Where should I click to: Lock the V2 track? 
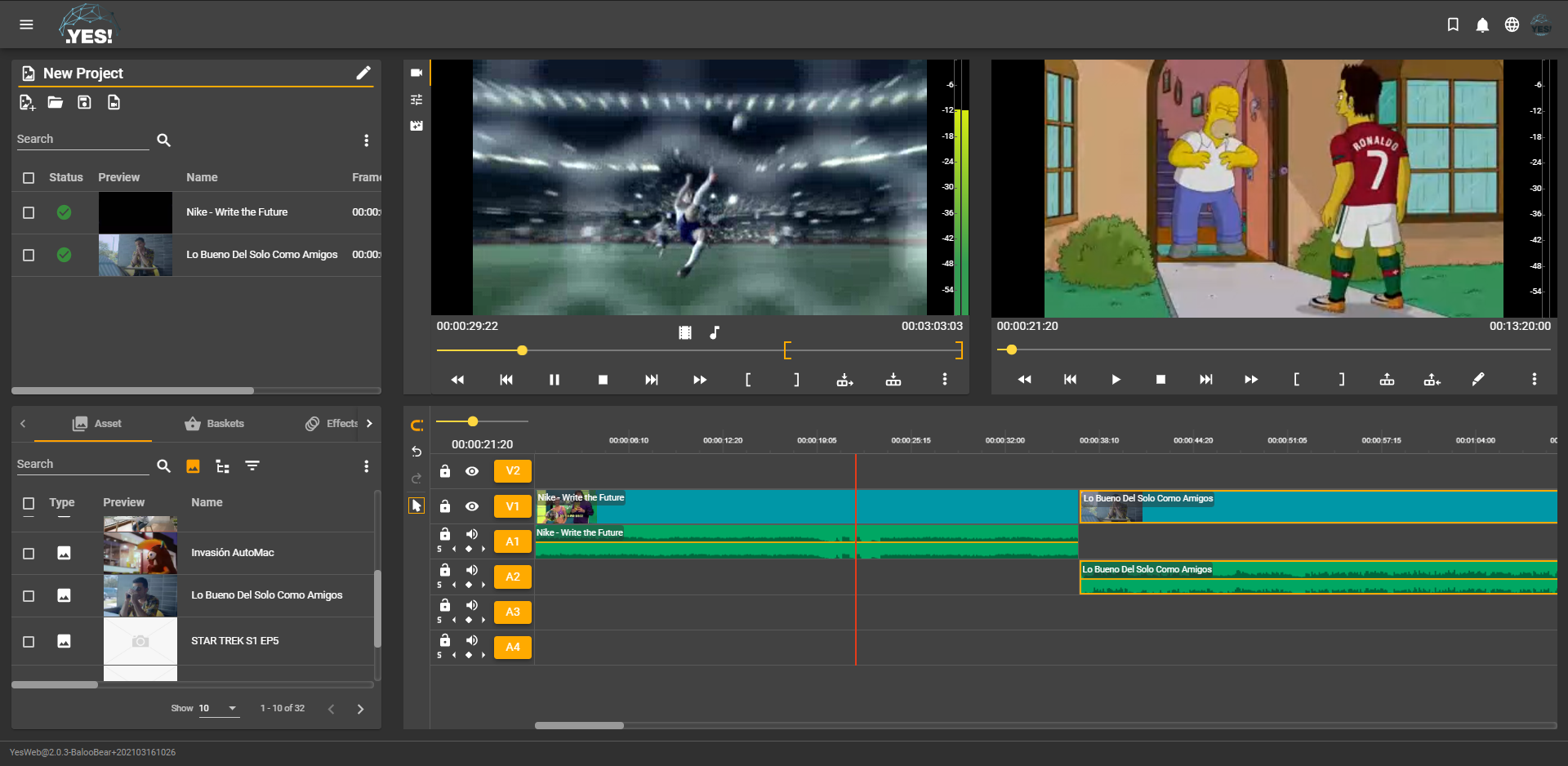coord(445,471)
